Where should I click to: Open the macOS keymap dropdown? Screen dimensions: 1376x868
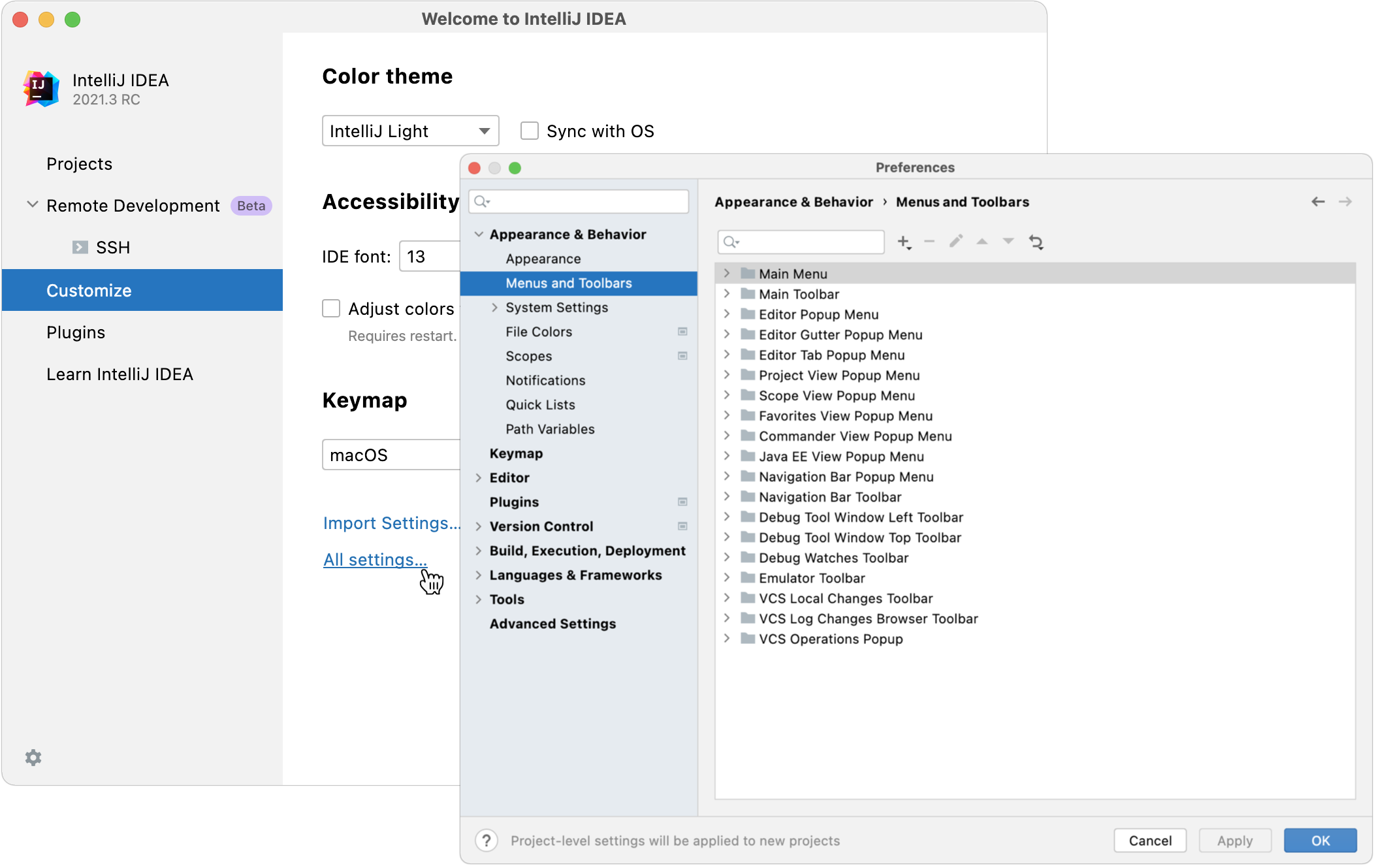coord(391,455)
